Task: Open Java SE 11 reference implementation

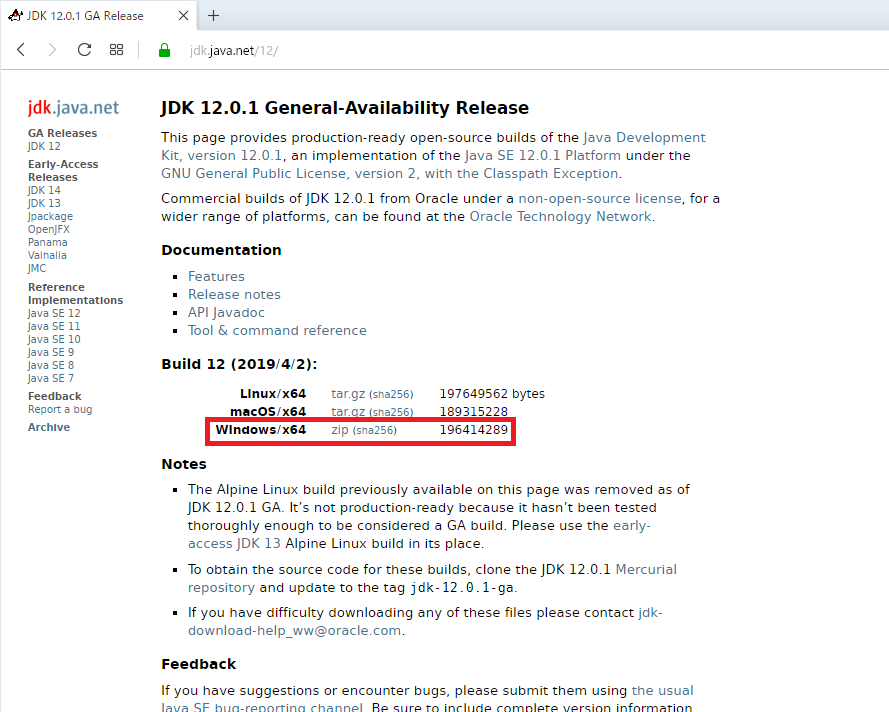Action: (54, 326)
